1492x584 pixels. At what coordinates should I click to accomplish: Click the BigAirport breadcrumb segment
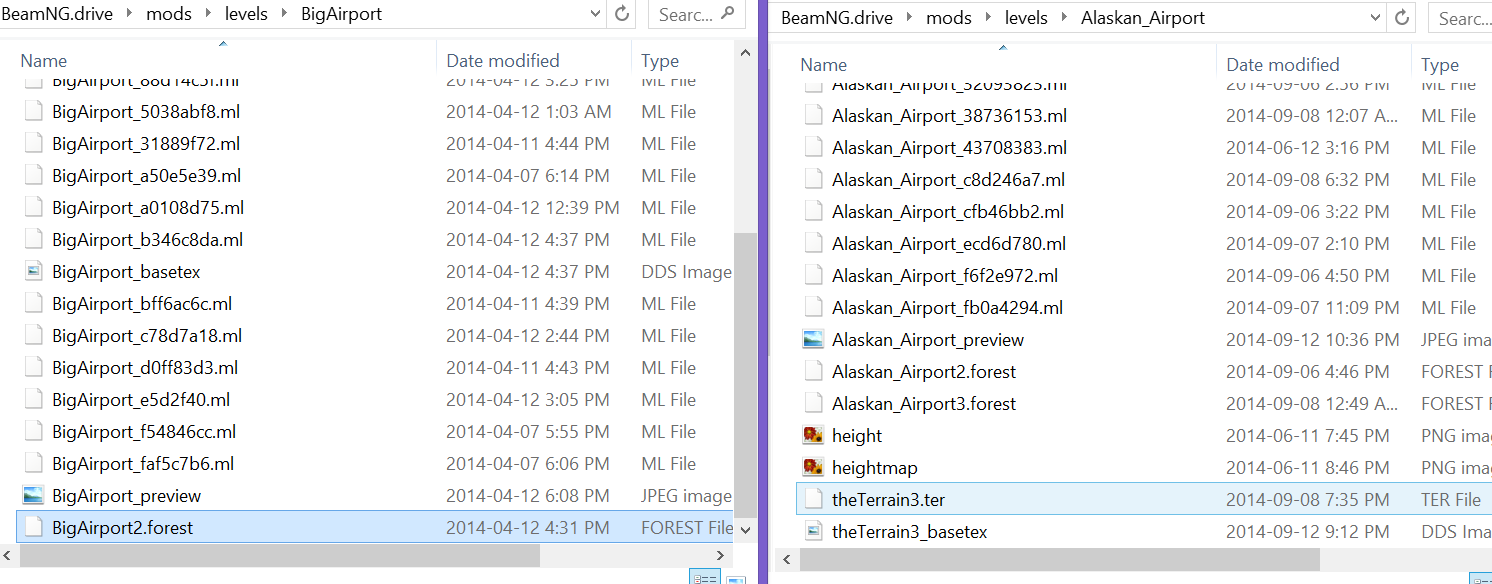pos(341,15)
